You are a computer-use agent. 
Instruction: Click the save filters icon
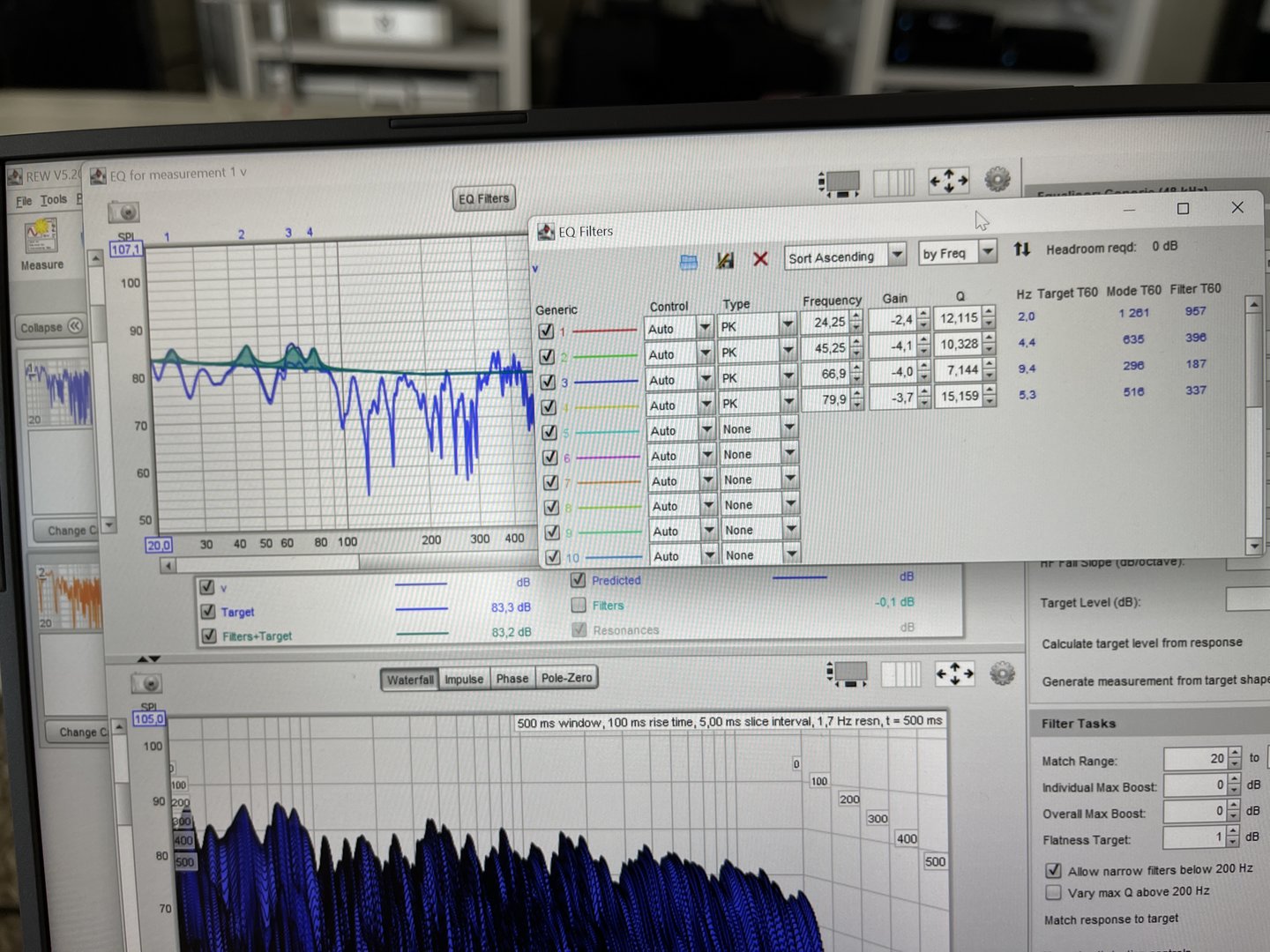[725, 260]
